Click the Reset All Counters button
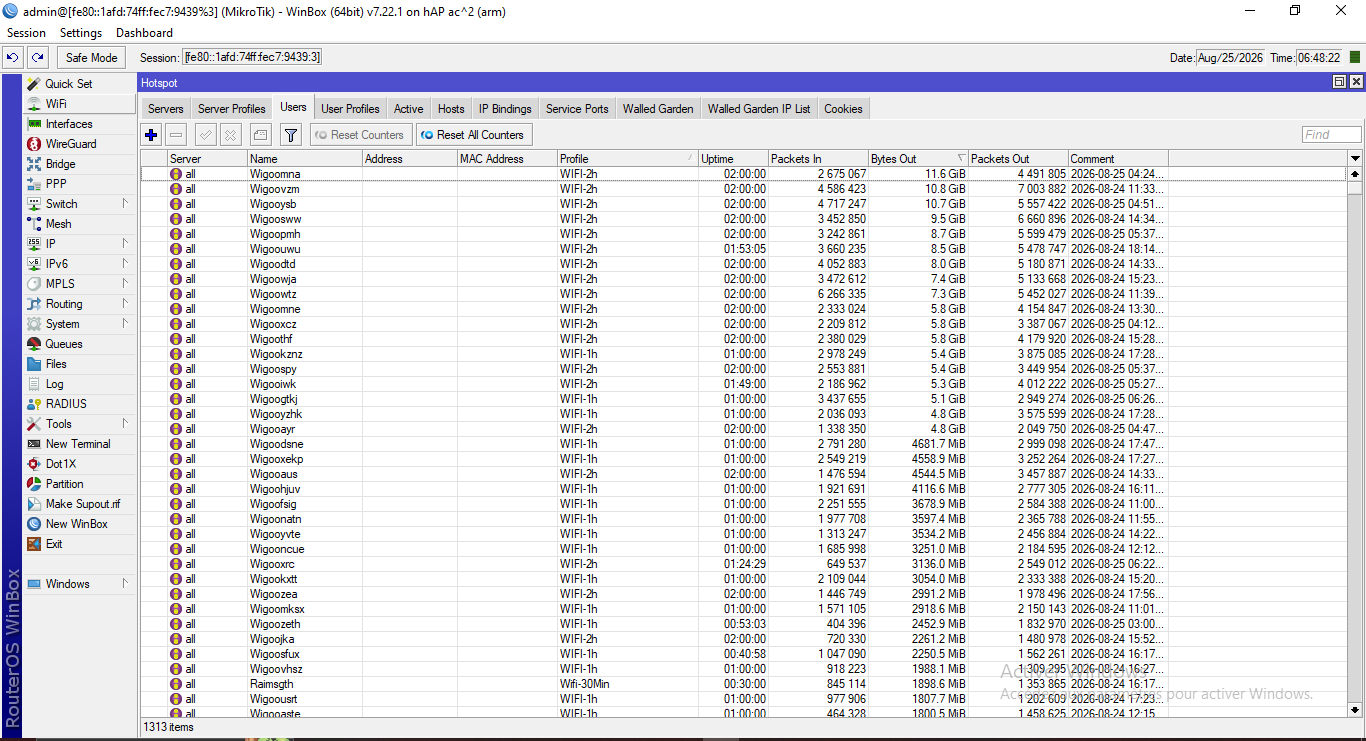The height and width of the screenshot is (741, 1366). click(473, 135)
